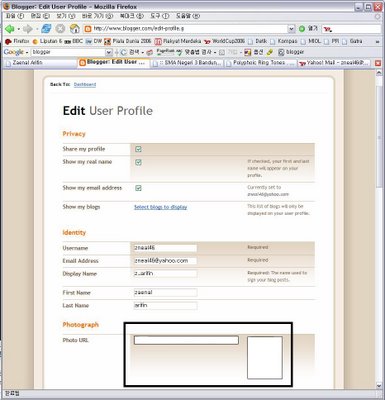The width and height of the screenshot is (385, 400).
Task: Click the green Go button icon
Action: [302, 29]
